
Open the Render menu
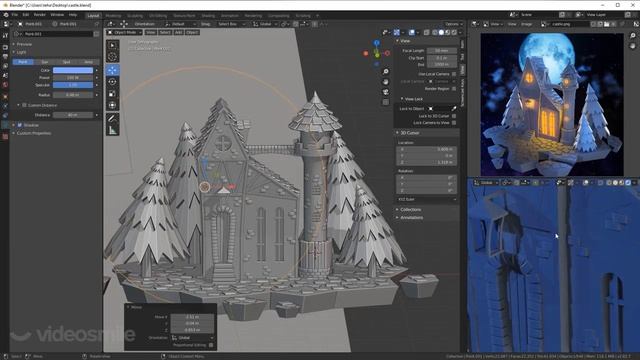[x=40, y=15]
